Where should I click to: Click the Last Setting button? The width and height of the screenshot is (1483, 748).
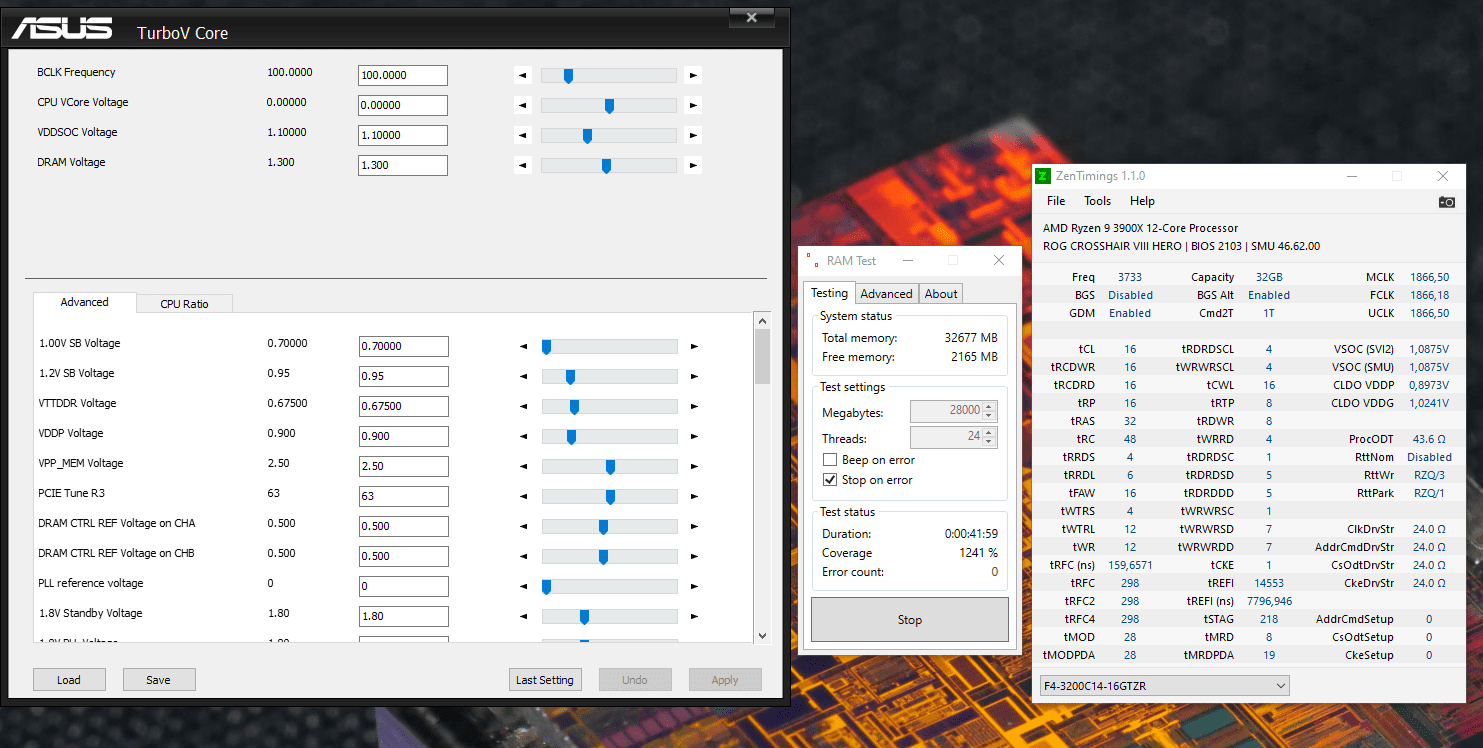pos(545,680)
